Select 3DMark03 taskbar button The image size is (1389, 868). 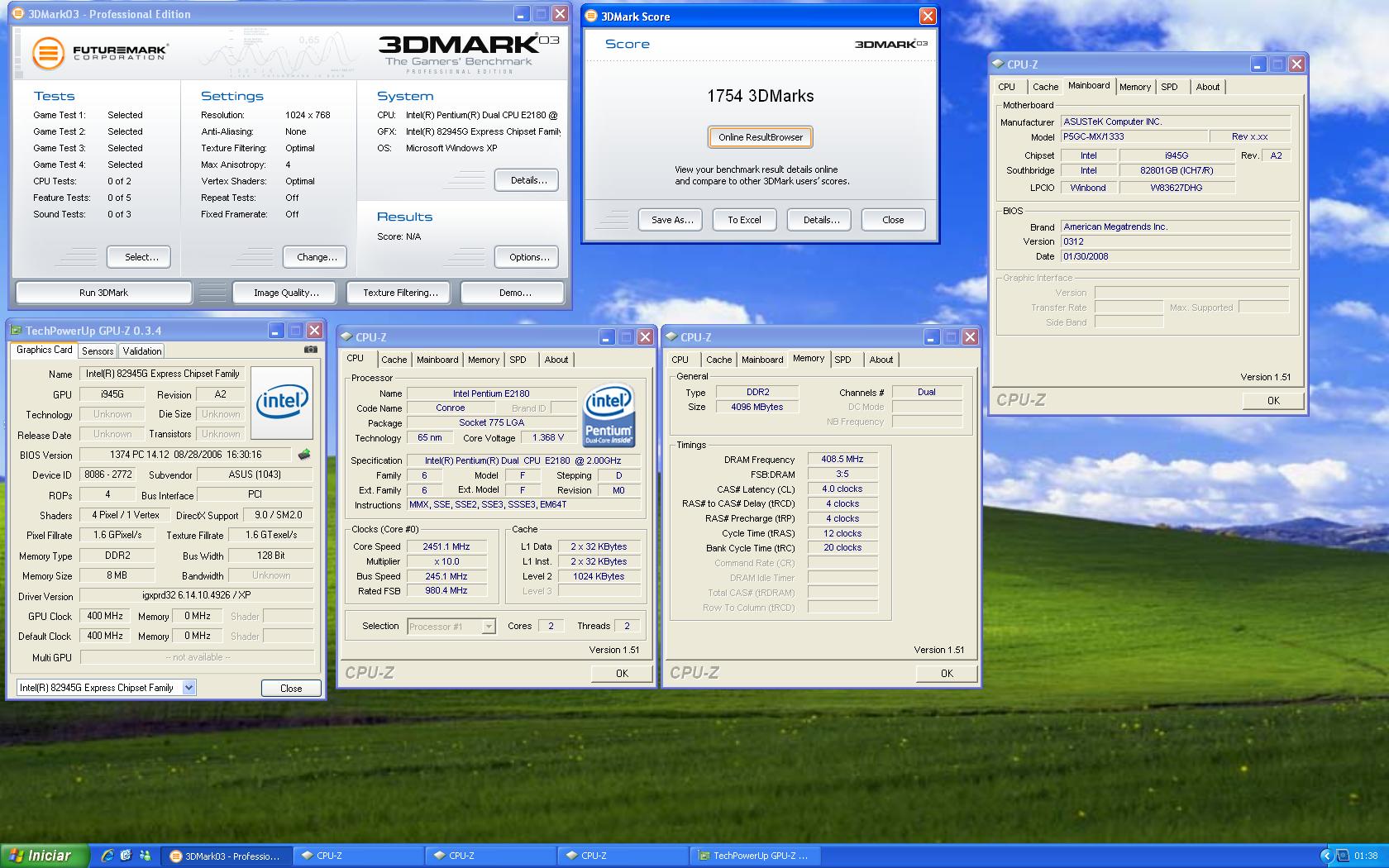tap(227, 856)
